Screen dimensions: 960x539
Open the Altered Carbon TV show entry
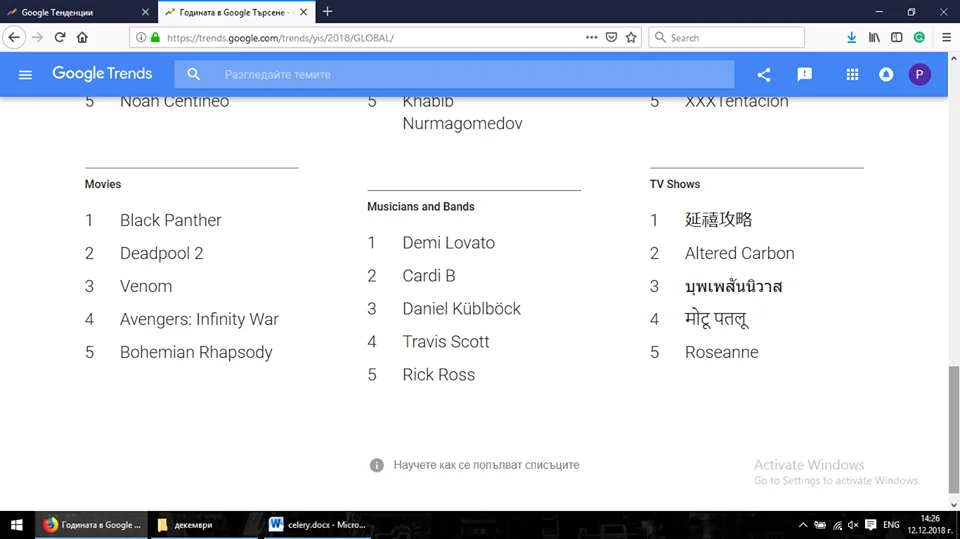click(x=740, y=253)
